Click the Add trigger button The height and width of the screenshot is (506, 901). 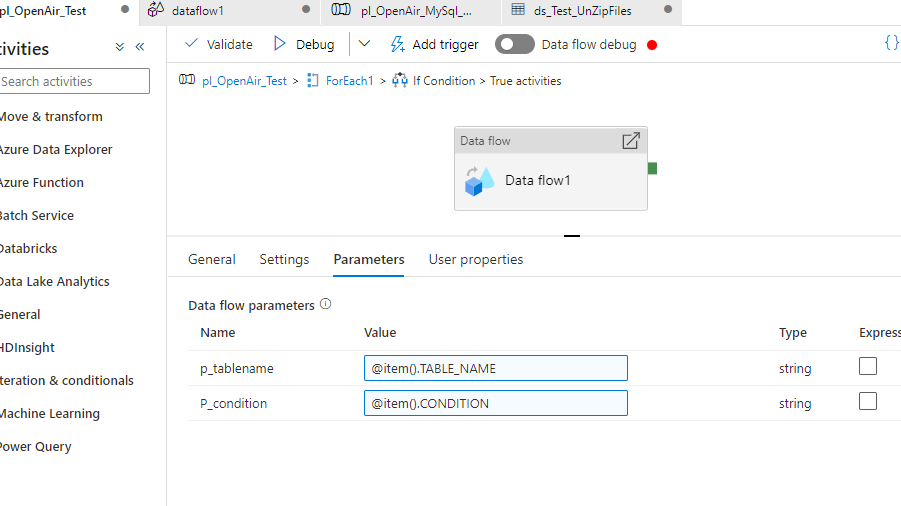[x=434, y=44]
